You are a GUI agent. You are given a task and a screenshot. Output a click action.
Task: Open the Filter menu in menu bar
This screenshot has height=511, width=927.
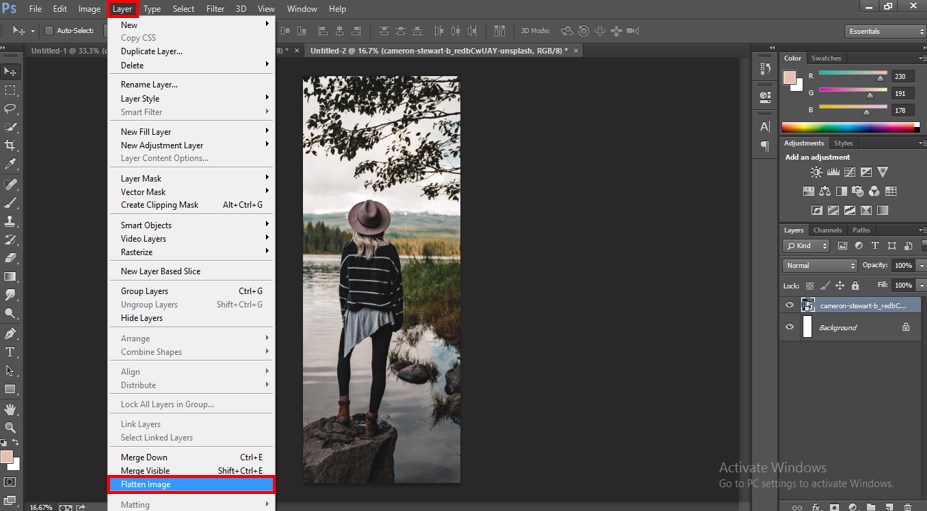click(x=215, y=9)
